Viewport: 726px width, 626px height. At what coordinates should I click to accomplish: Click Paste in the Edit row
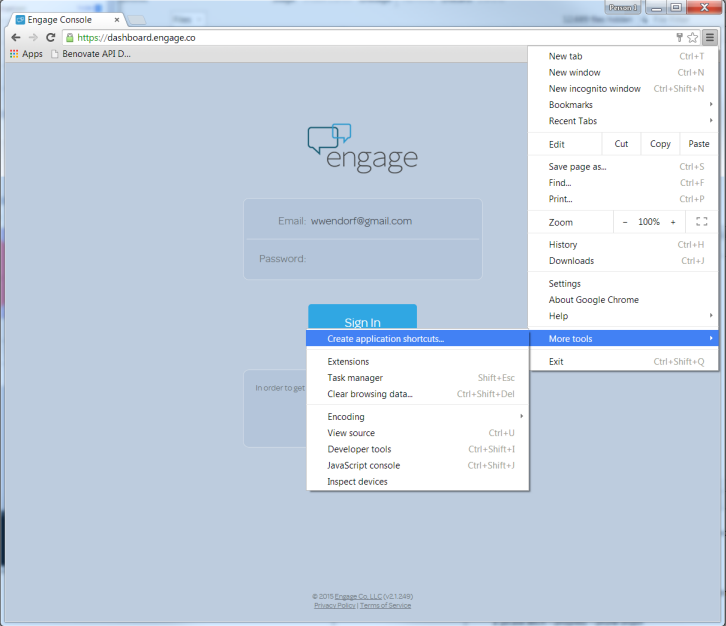click(x=699, y=144)
